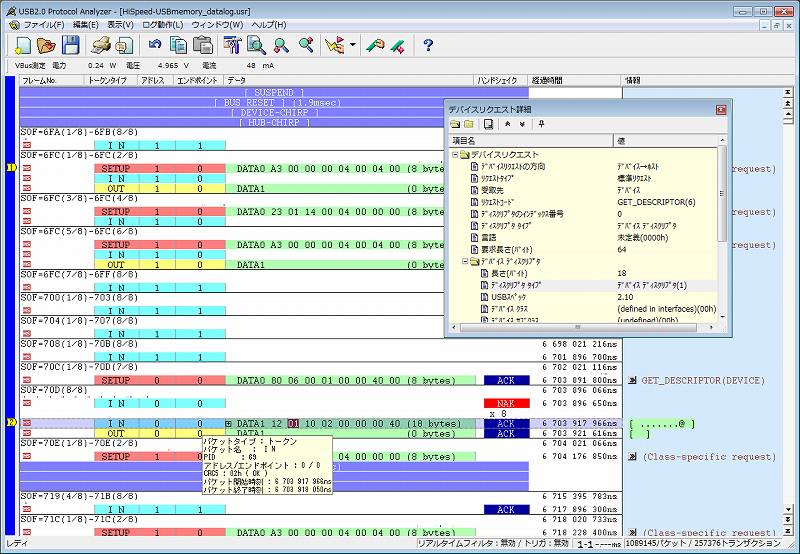Click the (Class-specific request) arrow icon near 6 704 176
800x554 pixels.
coord(633,457)
